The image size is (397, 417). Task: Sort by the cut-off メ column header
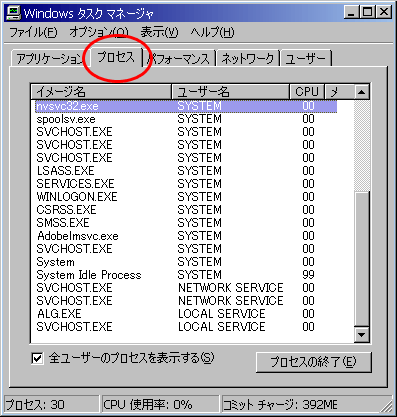coord(339,92)
